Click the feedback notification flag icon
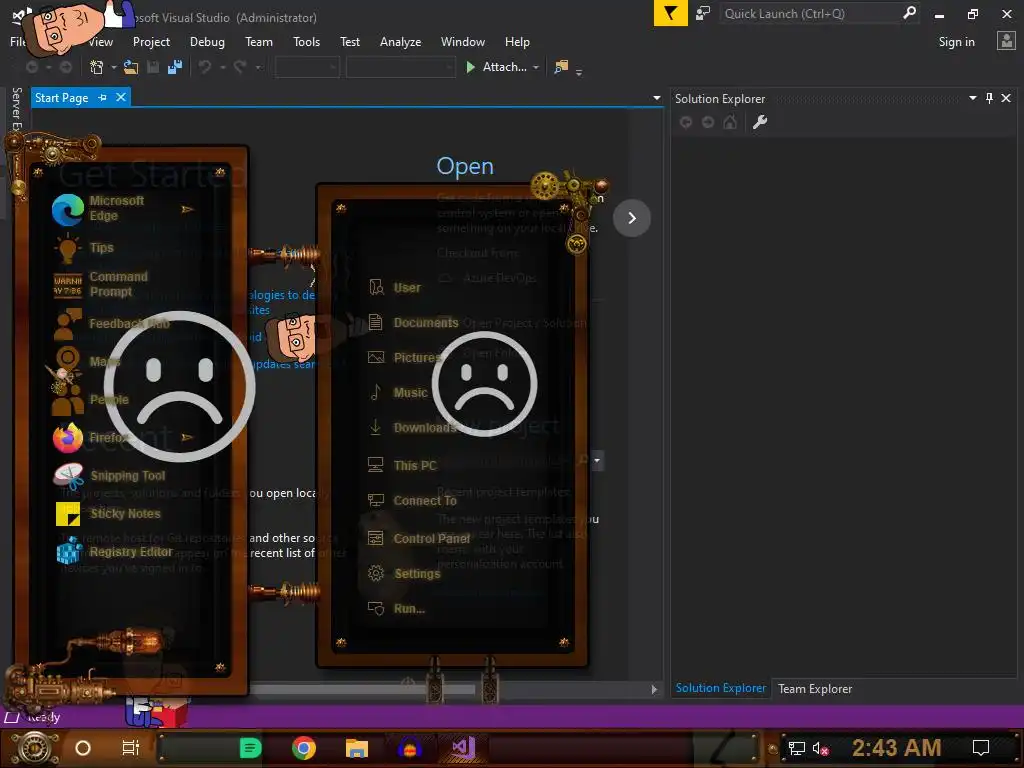The image size is (1024, 768). point(671,13)
